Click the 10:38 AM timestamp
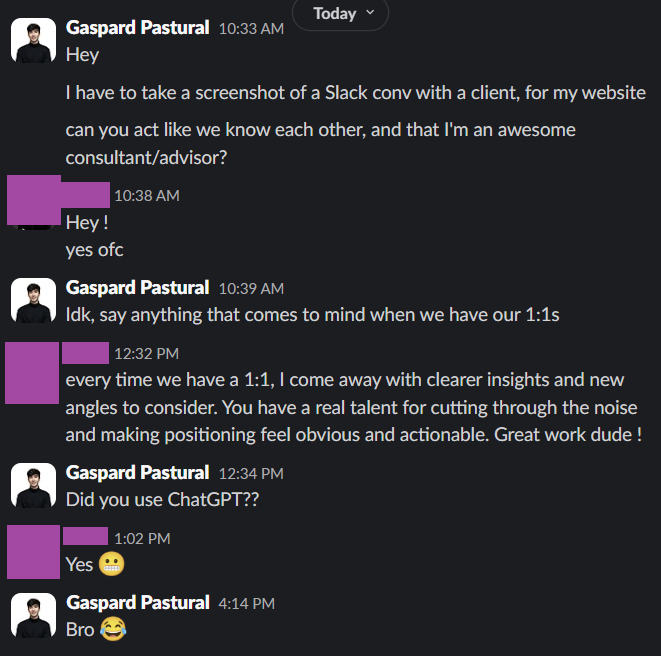The image size is (661, 656). pyautogui.click(x=146, y=196)
